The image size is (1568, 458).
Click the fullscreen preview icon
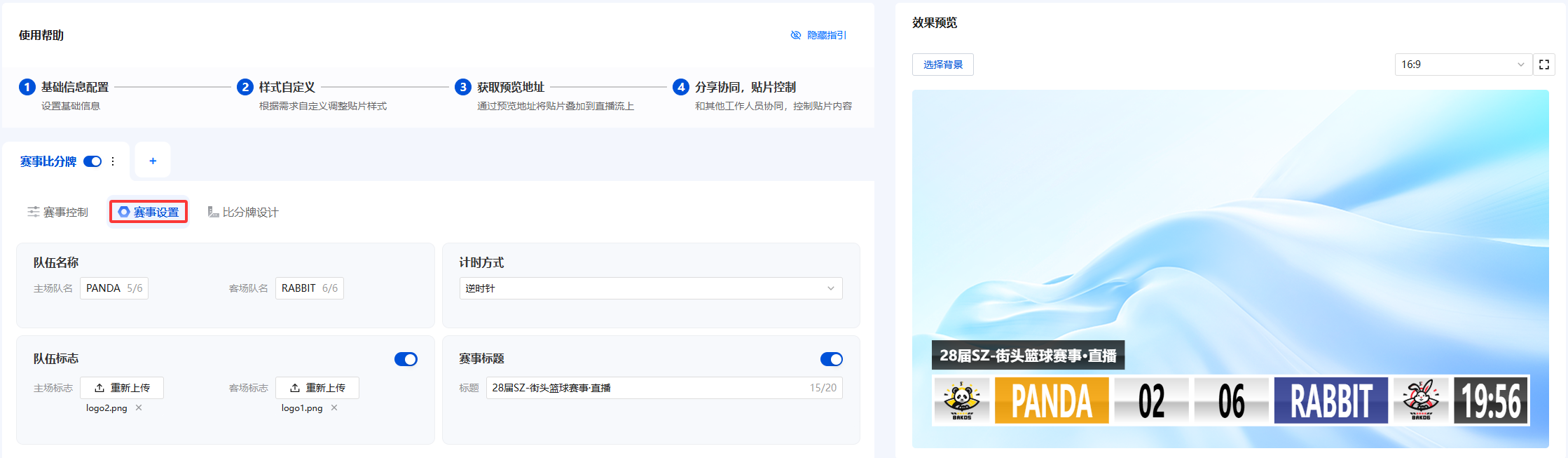1543,65
